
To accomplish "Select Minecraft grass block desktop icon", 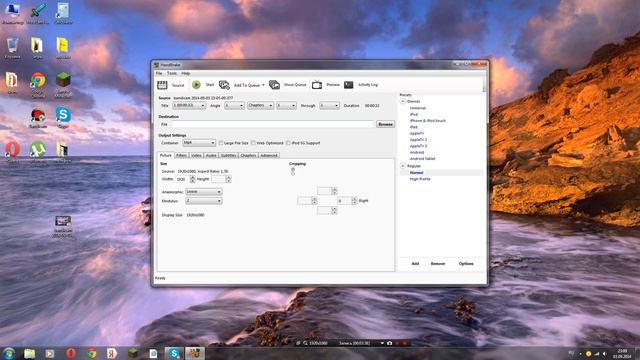I will click(x=63, y=80).
